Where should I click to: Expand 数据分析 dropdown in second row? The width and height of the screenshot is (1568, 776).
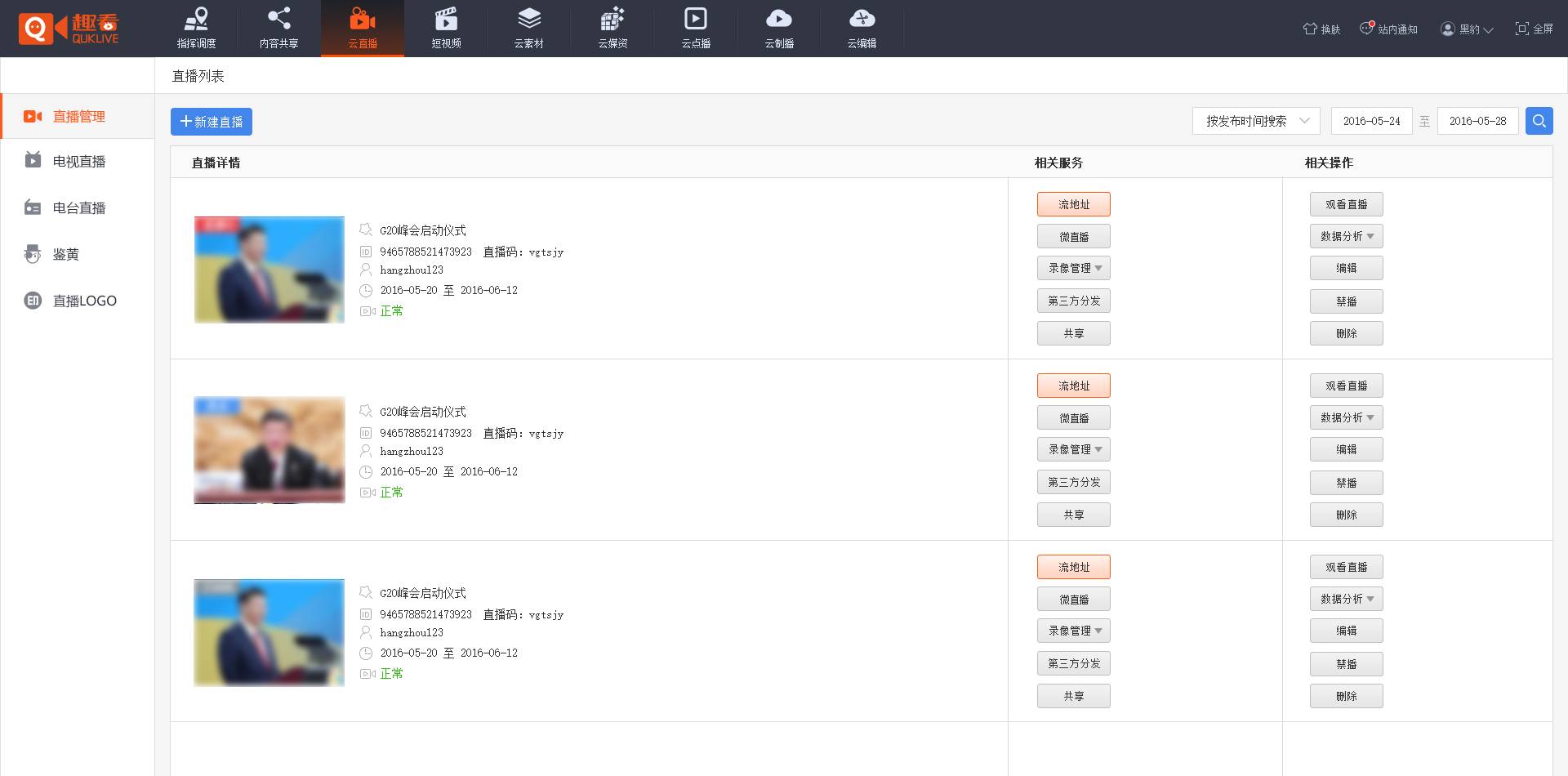click(x=1347, y=417)
